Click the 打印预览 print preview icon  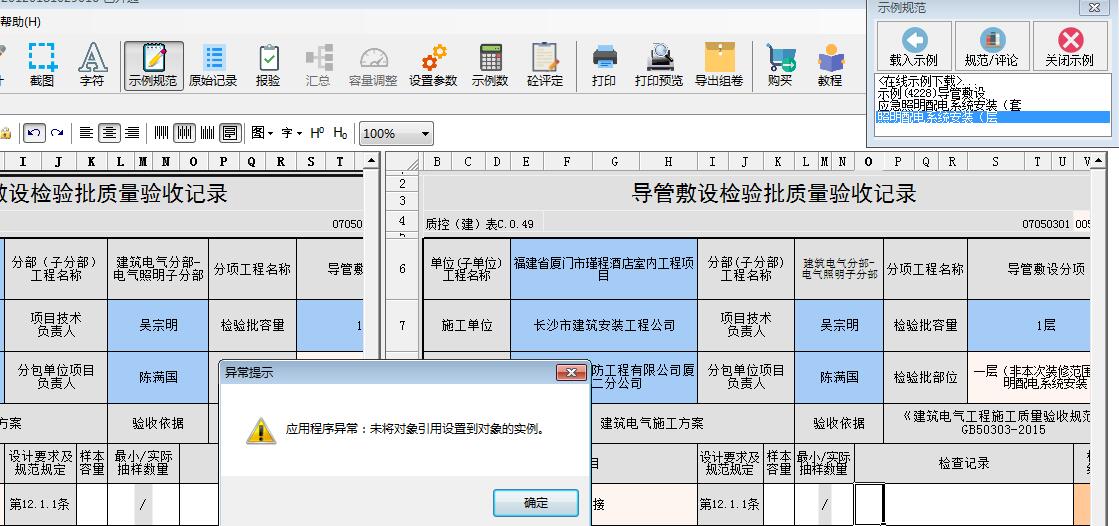660,64
